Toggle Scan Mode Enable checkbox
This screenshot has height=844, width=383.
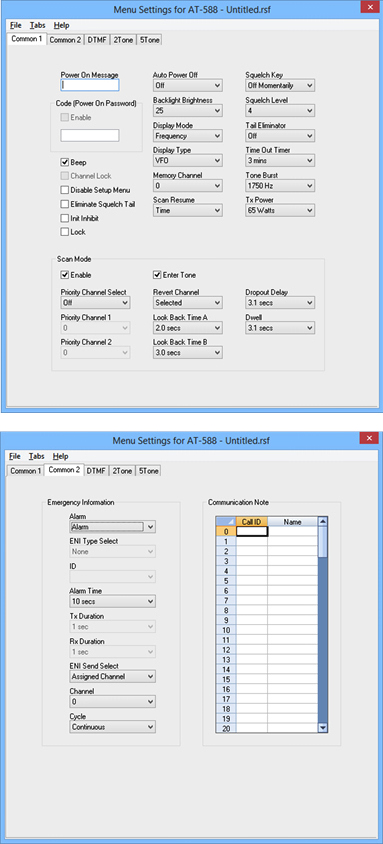65,275
